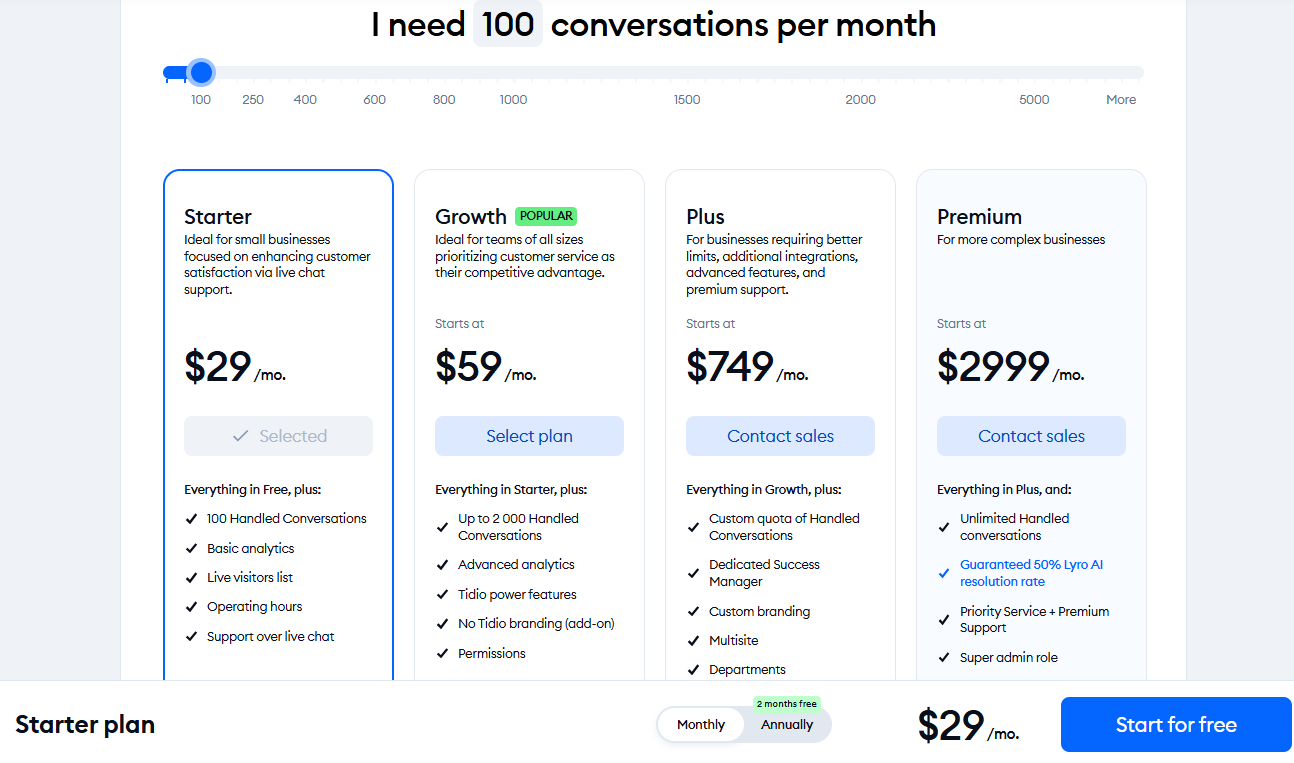Select plan for the Growth tier
The height and width of the screenshot is (763, 1294).
529,436
